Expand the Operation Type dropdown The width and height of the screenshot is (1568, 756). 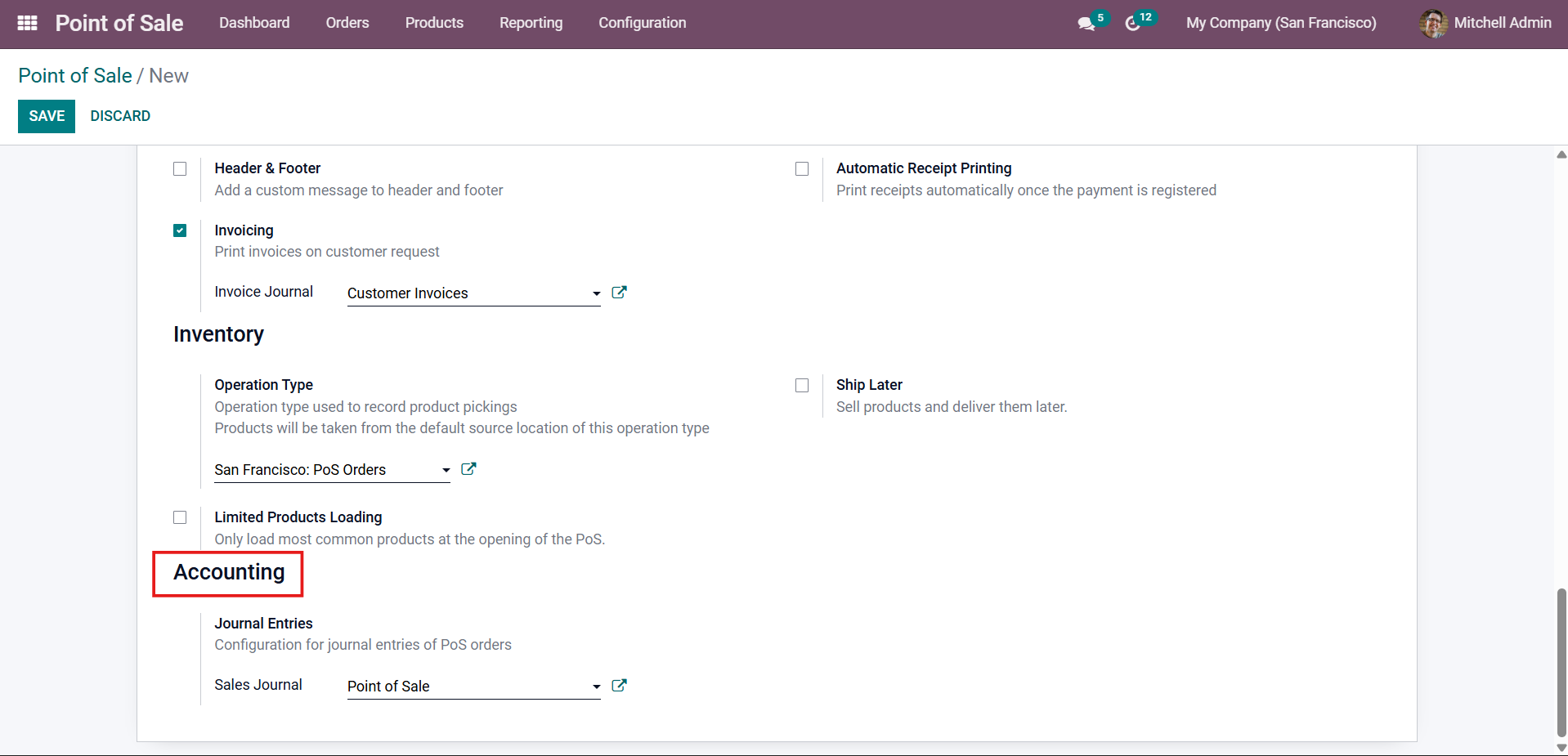[x=446, y=470]
